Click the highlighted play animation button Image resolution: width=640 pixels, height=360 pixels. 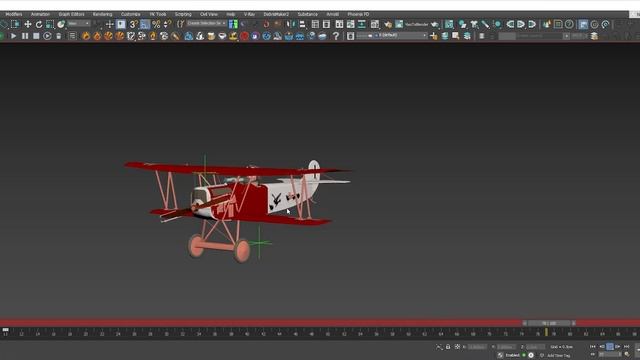click(x=610, y=347)
